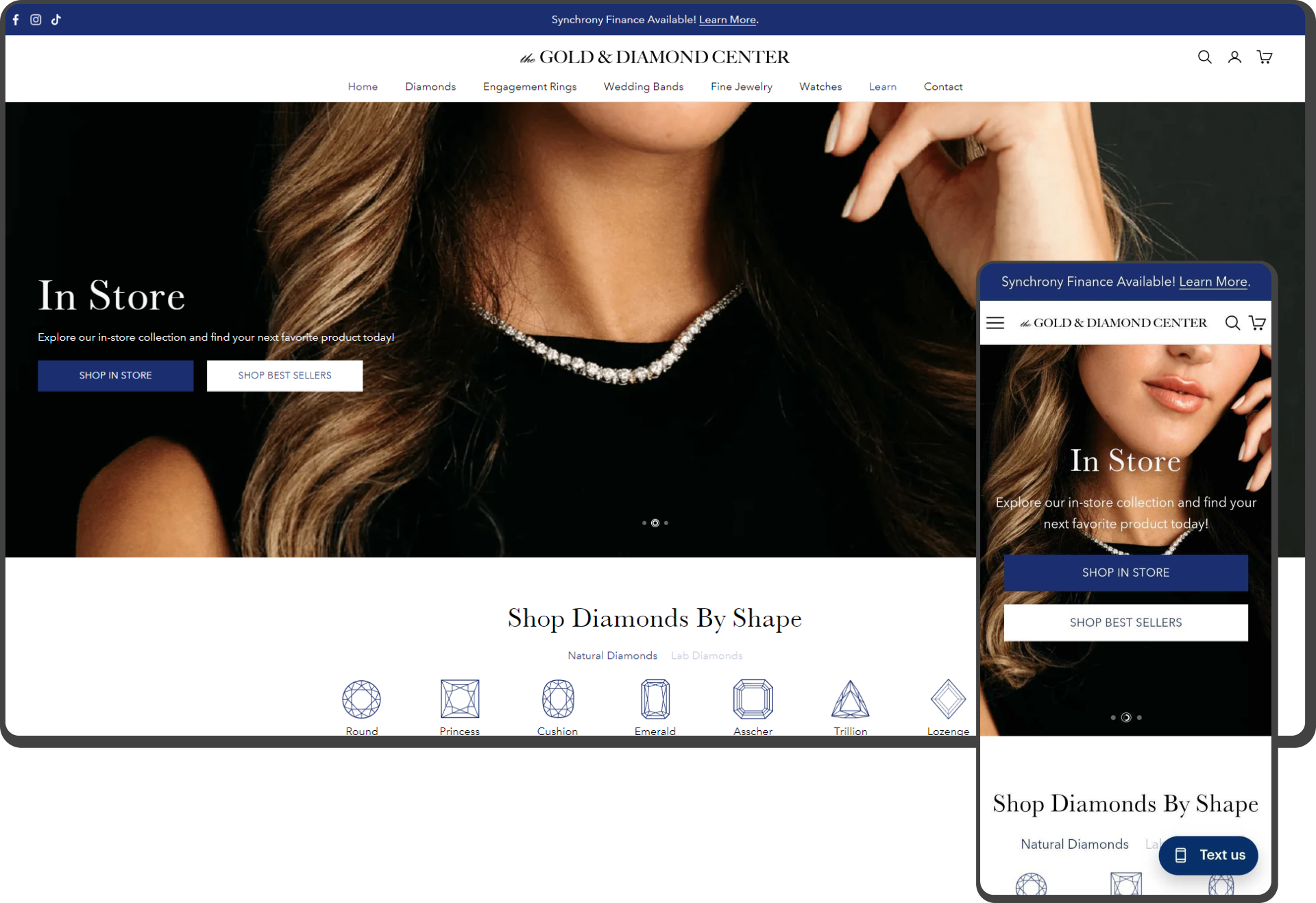Image resolution: width=1316 pixels, height=903 pixels.
Task: Click the mobile header search icon
Action: (x=1232, y=323)
